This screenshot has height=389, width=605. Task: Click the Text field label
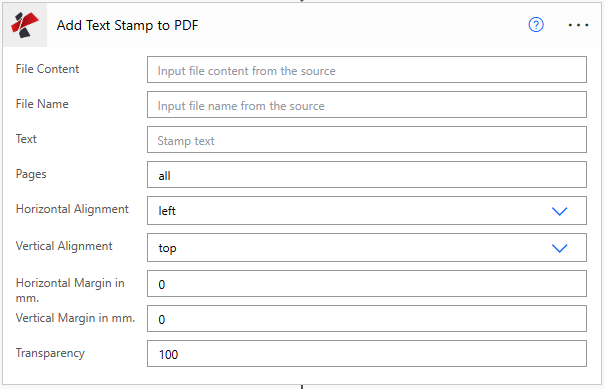point(26,139)
